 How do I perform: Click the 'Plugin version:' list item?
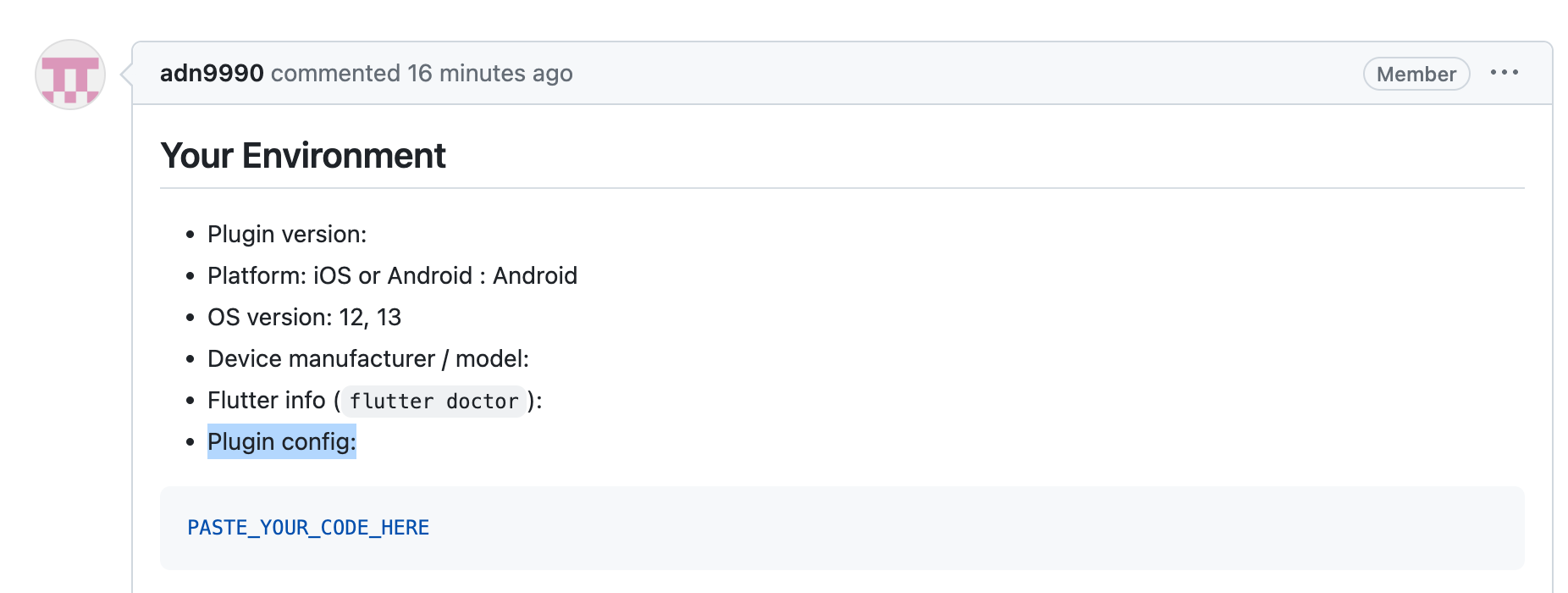pos(287,234)
